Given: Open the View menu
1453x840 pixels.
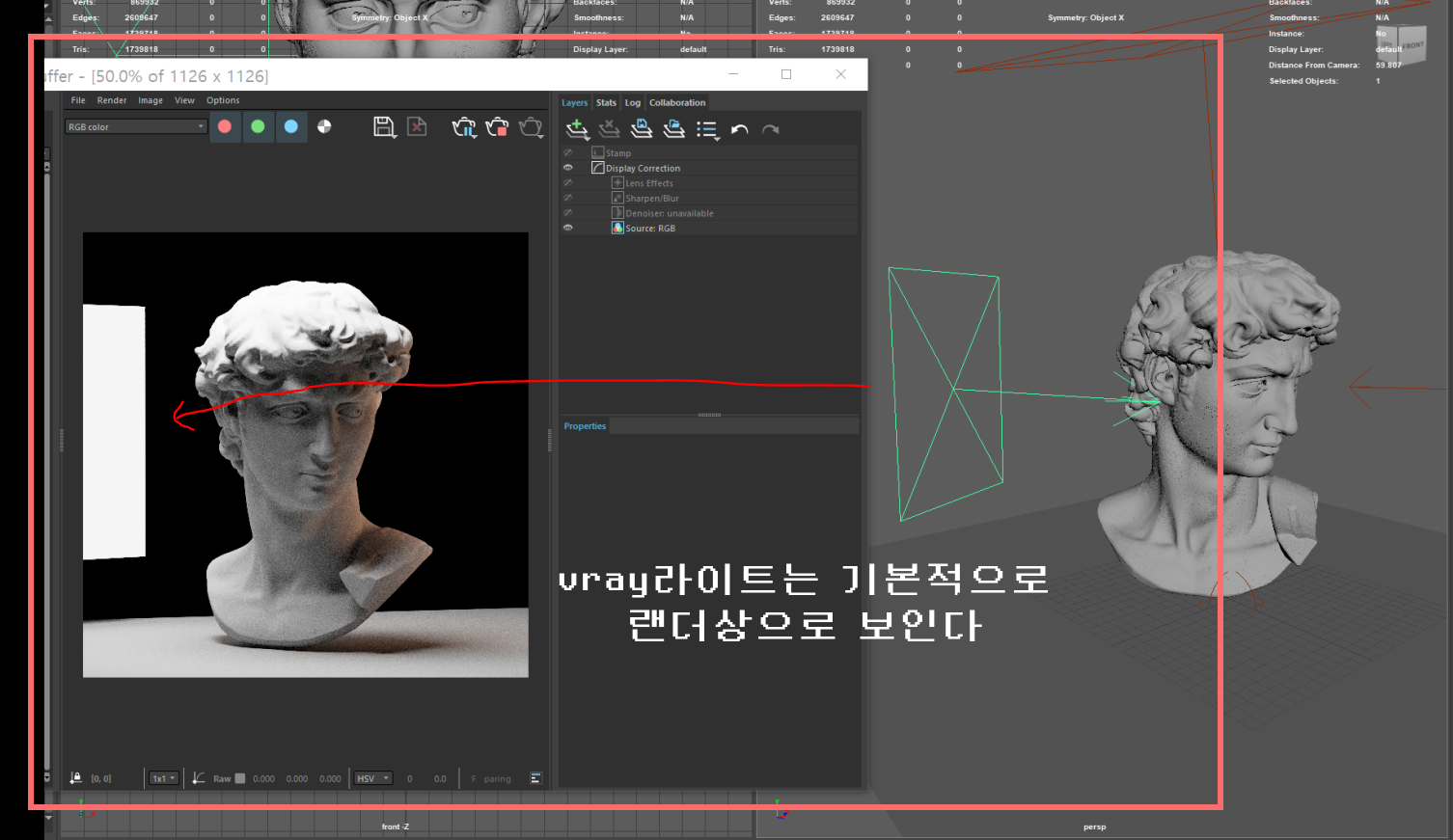Looking at the screenshot, I should (x=184, y=100).
